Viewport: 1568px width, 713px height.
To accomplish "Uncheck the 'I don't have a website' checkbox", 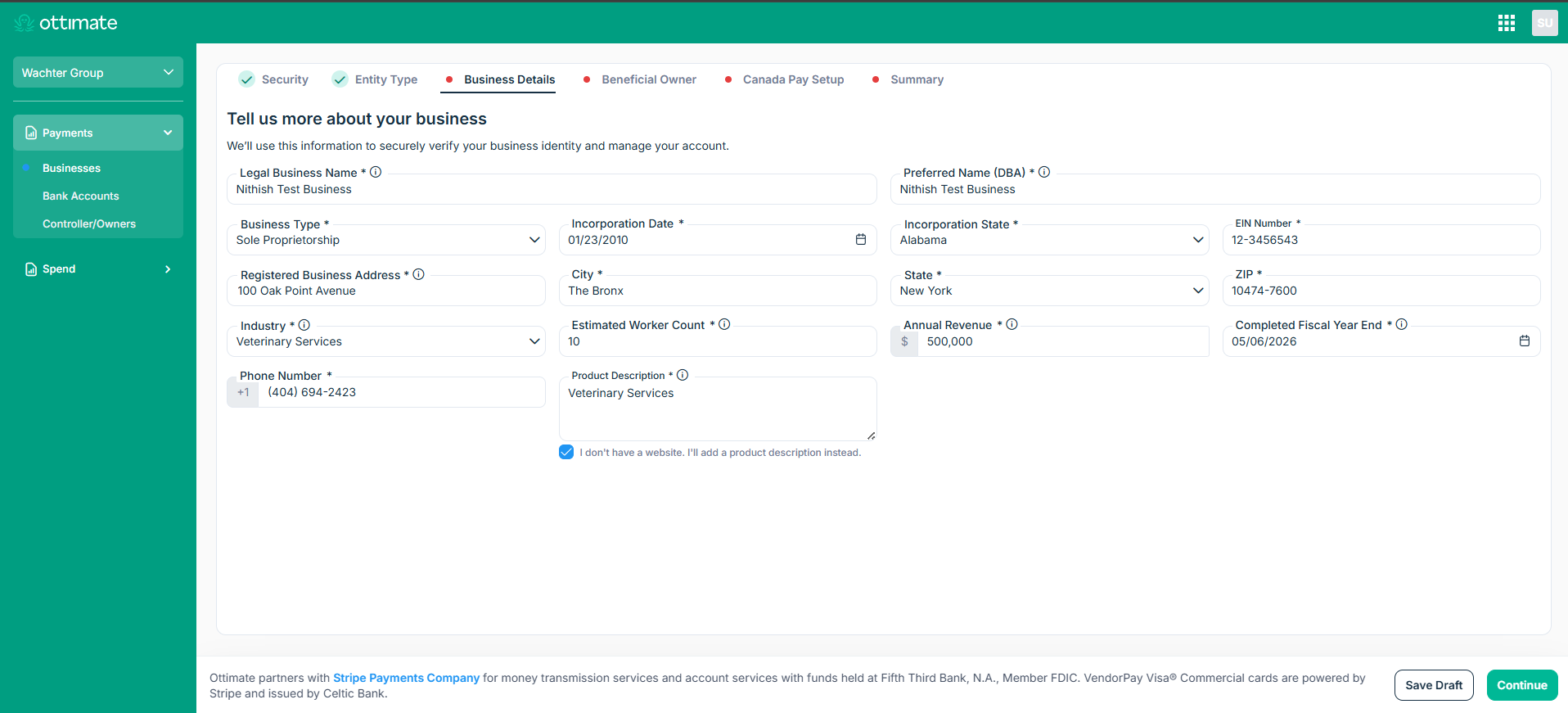I will 566,452.
